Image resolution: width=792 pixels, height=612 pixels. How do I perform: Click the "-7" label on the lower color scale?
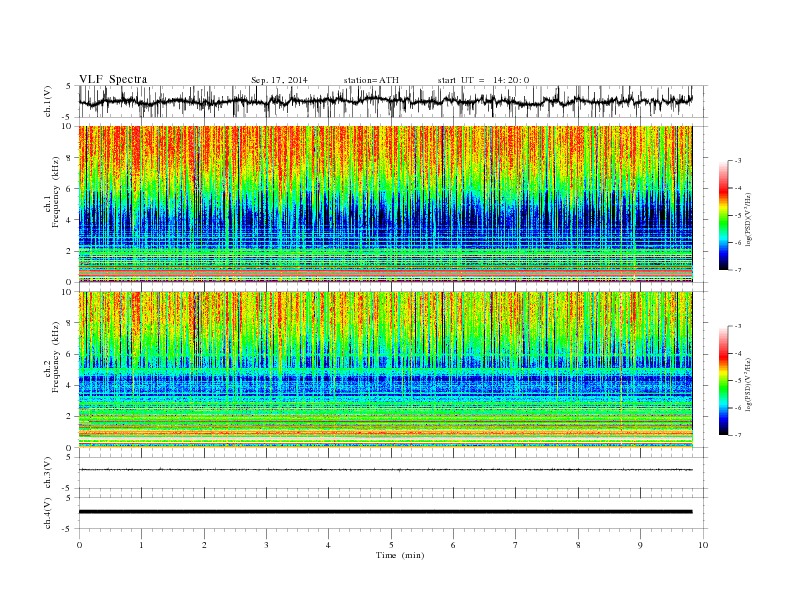738,435
